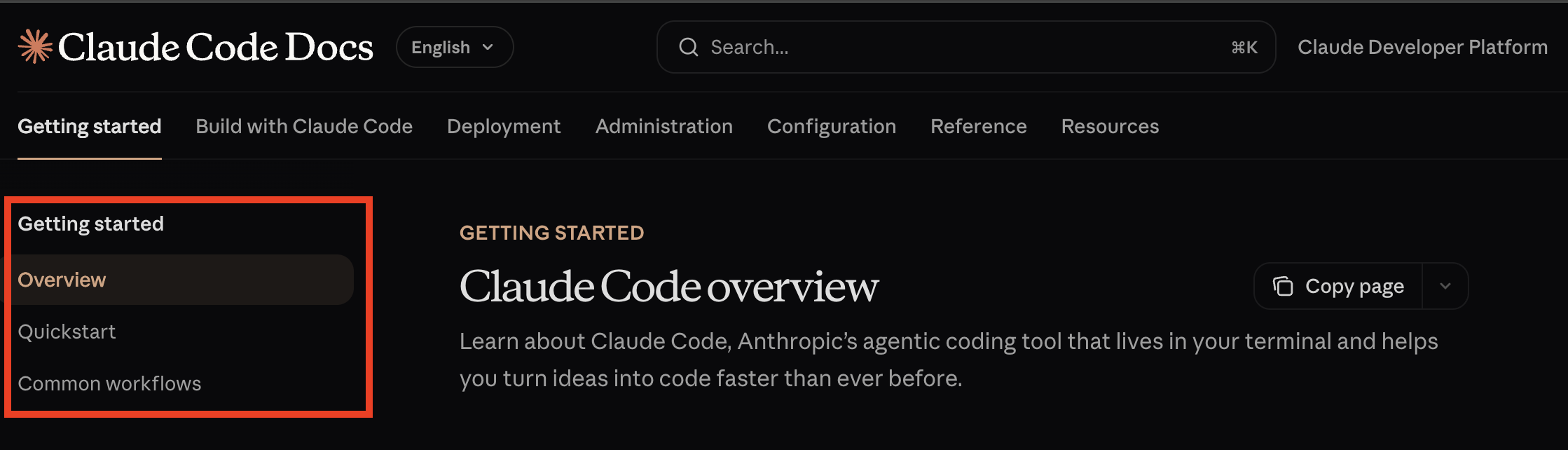
Task: Click the copy icon in Copy page button
Action: coord(1283,286)
